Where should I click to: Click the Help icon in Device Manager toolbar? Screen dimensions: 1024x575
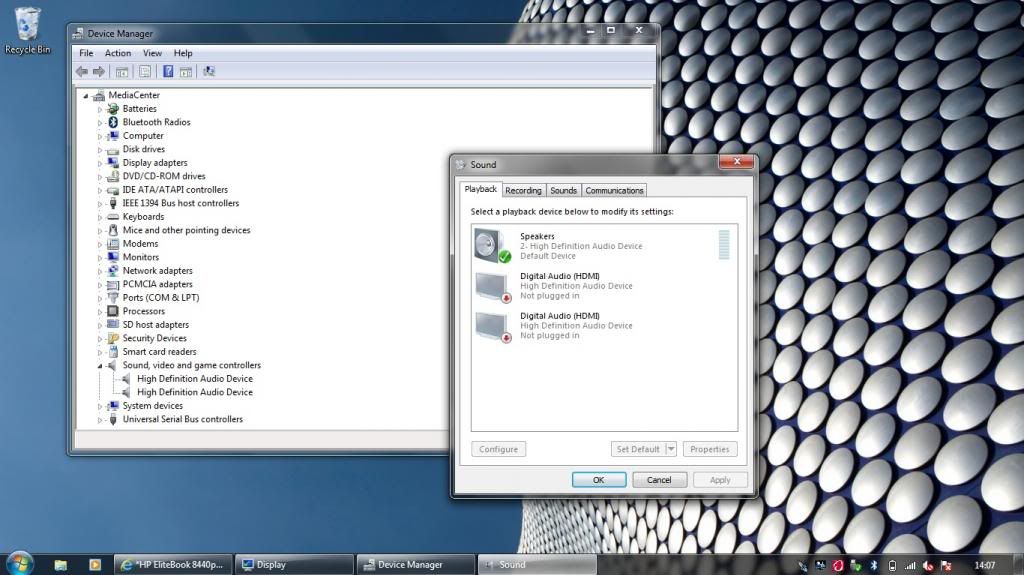[x=168, y=71]
